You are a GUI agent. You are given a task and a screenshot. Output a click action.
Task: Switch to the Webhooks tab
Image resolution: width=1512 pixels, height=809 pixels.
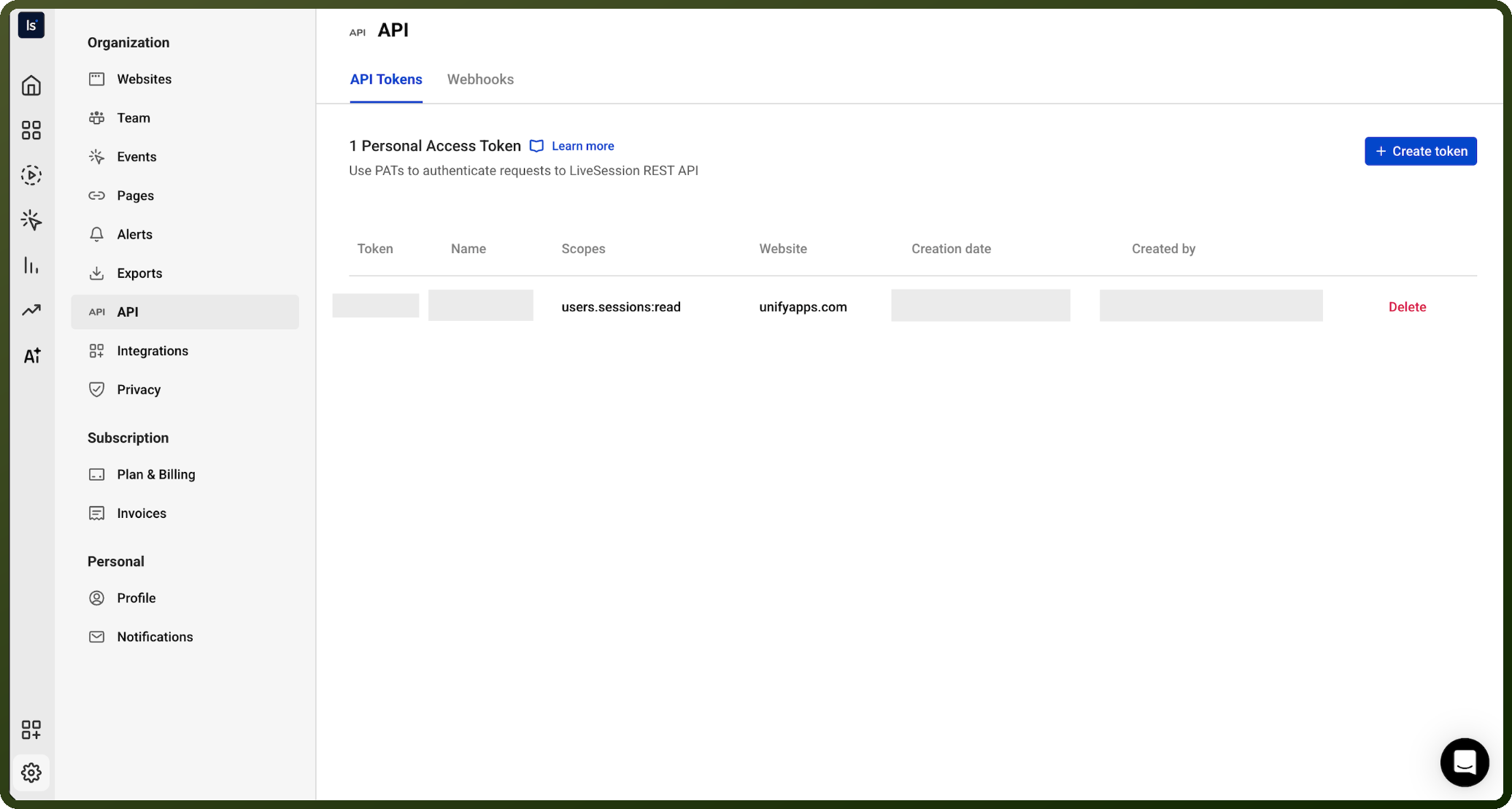(x=480, y=80)
